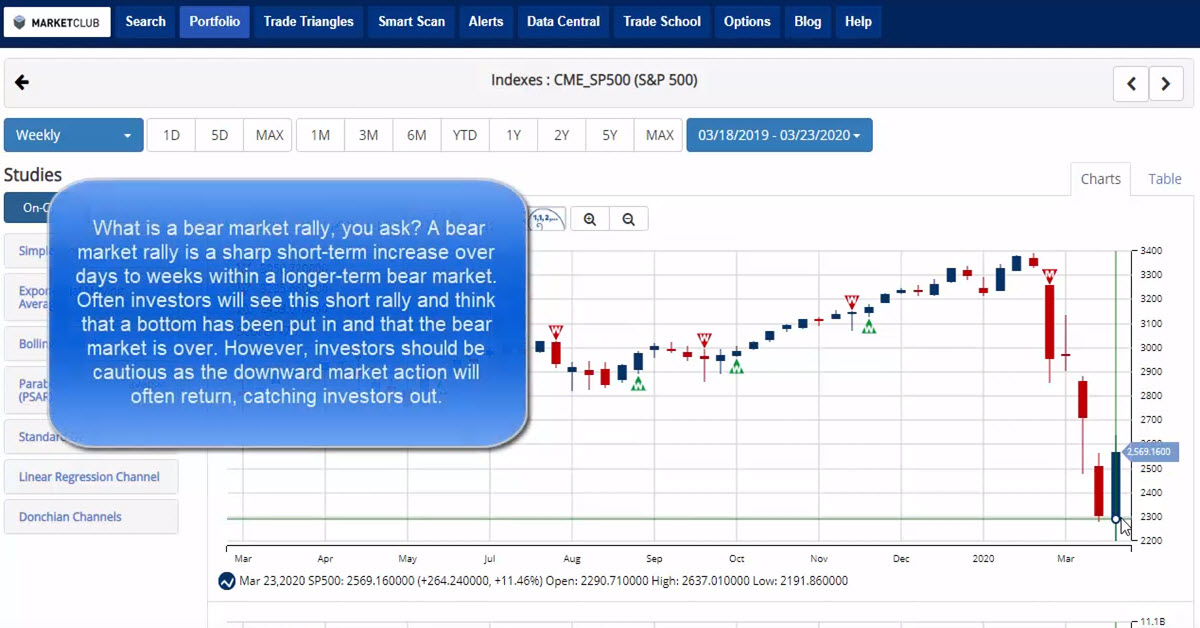Go back using the left arrow icon

click(22, 82)
